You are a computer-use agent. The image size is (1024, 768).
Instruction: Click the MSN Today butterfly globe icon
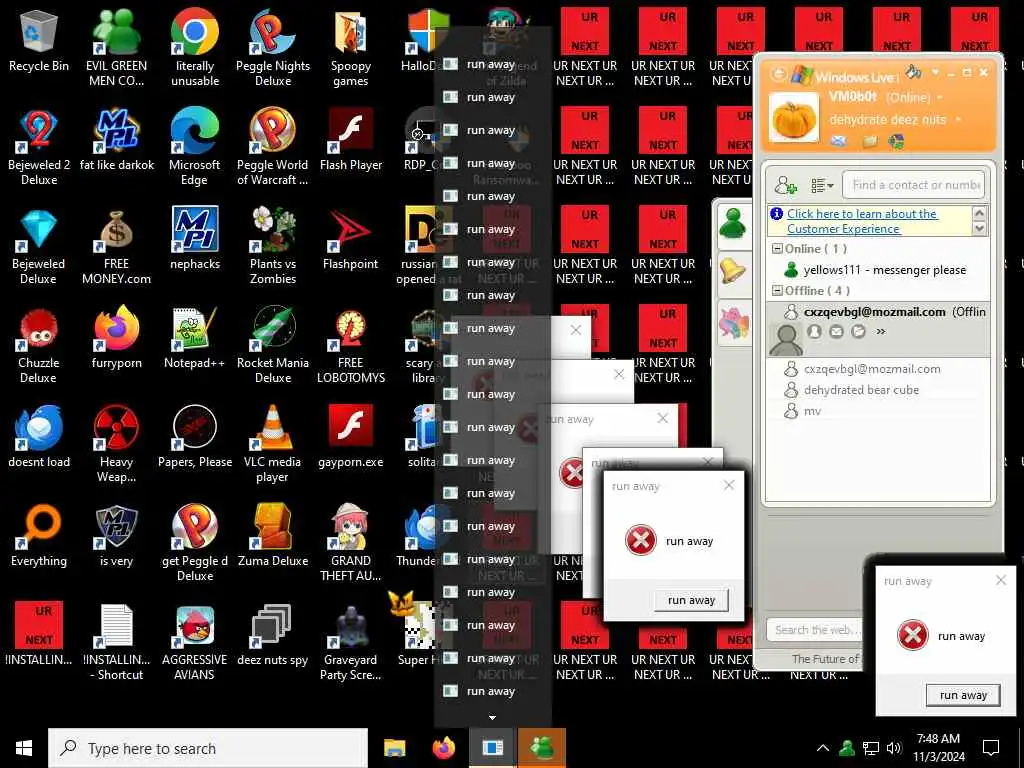click(x=896, y=140)
